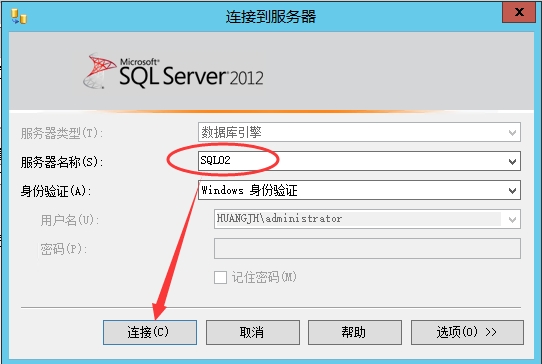Click the 取消 cancel button

(253, 332)
